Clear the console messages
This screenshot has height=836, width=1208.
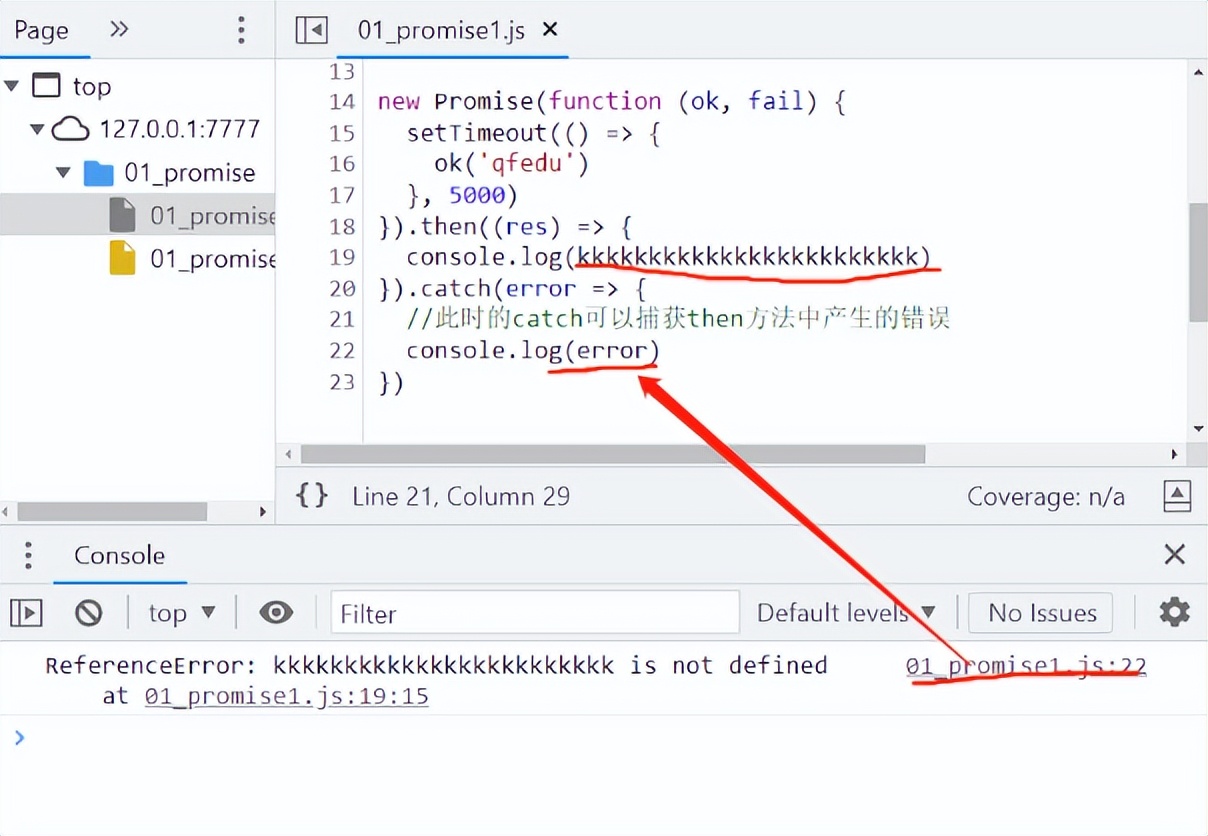(89, 612)
